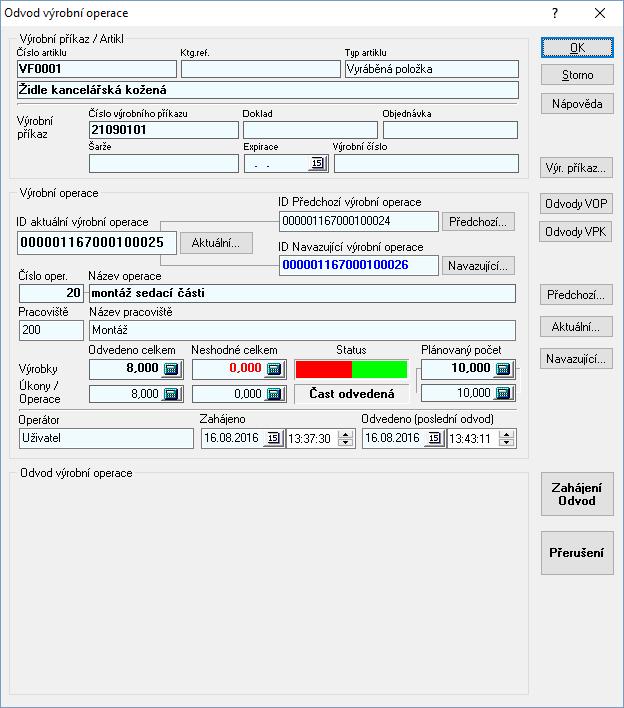Click Aktuální... in the right button column
624x708 pixels.
[x=576, y=327]
